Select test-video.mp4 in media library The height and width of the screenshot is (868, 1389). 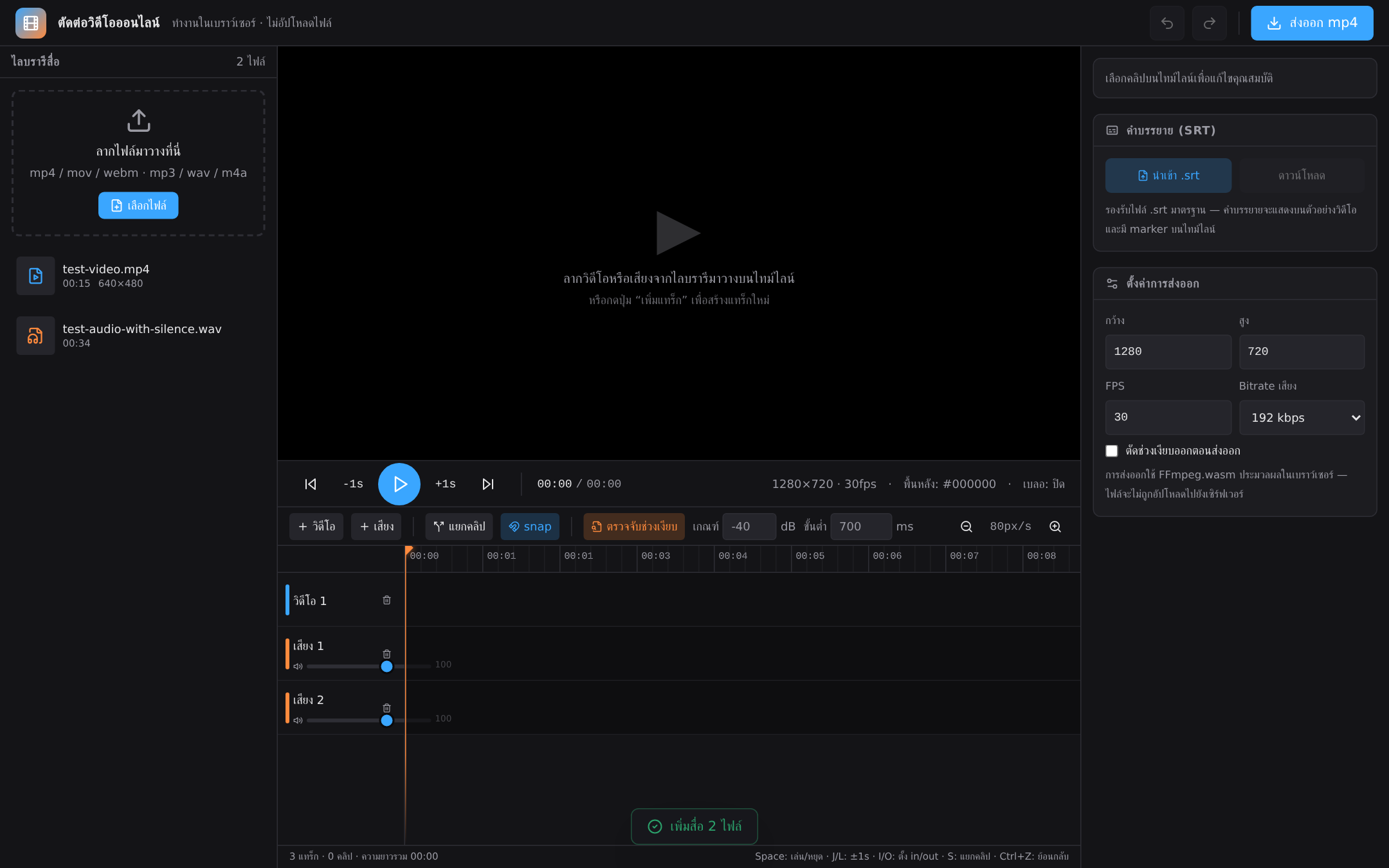138,276
